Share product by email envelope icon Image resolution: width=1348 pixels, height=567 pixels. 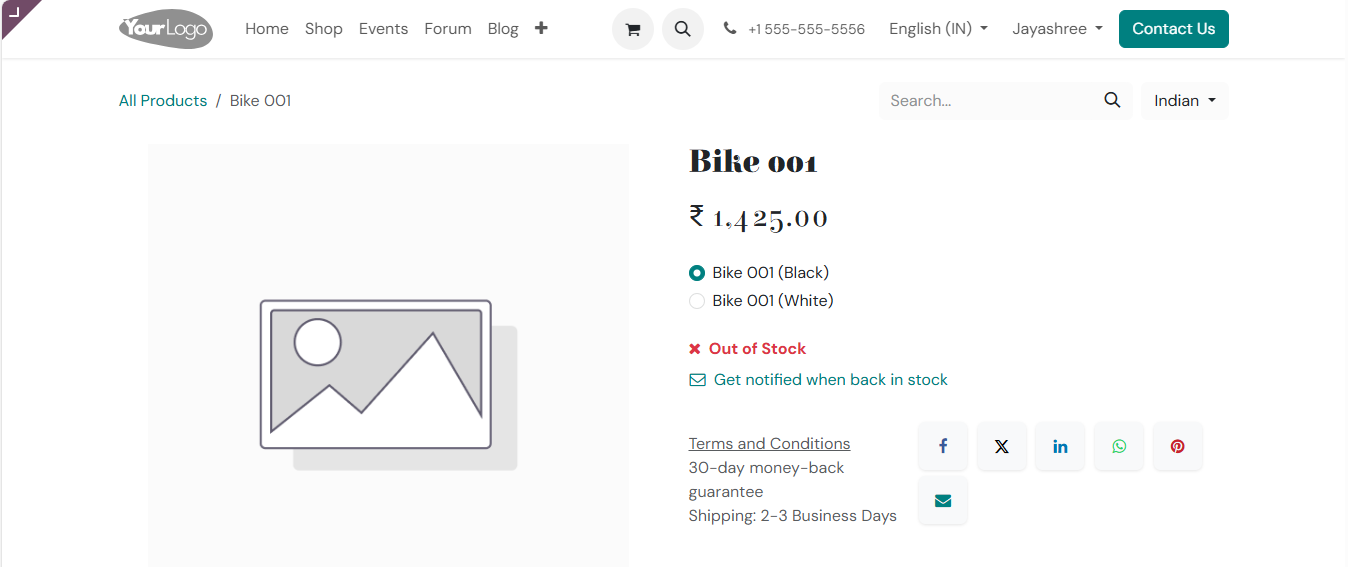click(x=943, y=501)
